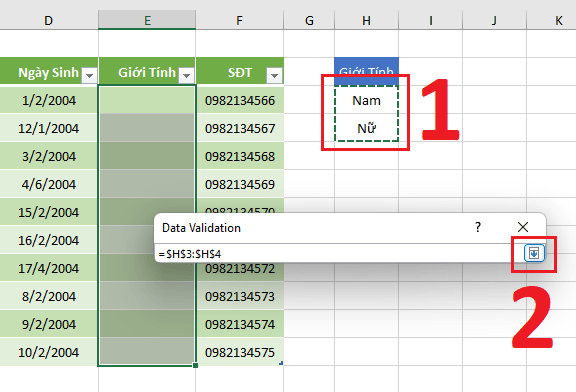Viewport: 576px width, 392px height.
Task: Click phone number 0982134567
Action: (240, 128)
